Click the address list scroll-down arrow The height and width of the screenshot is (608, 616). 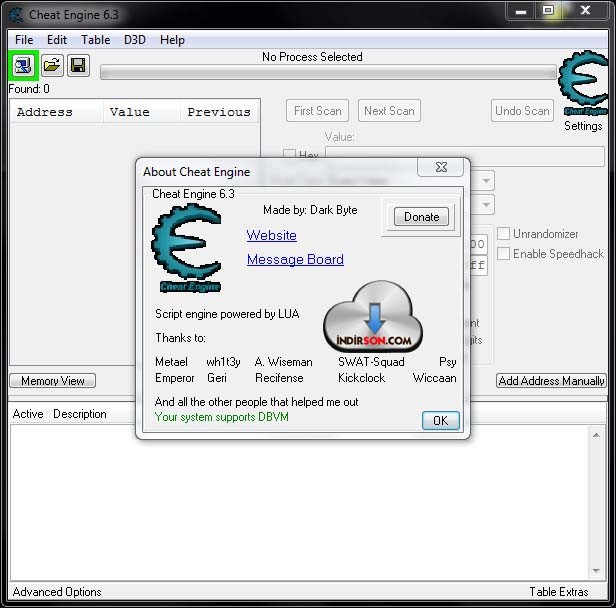pyautogui.click(x=596, y=571)
